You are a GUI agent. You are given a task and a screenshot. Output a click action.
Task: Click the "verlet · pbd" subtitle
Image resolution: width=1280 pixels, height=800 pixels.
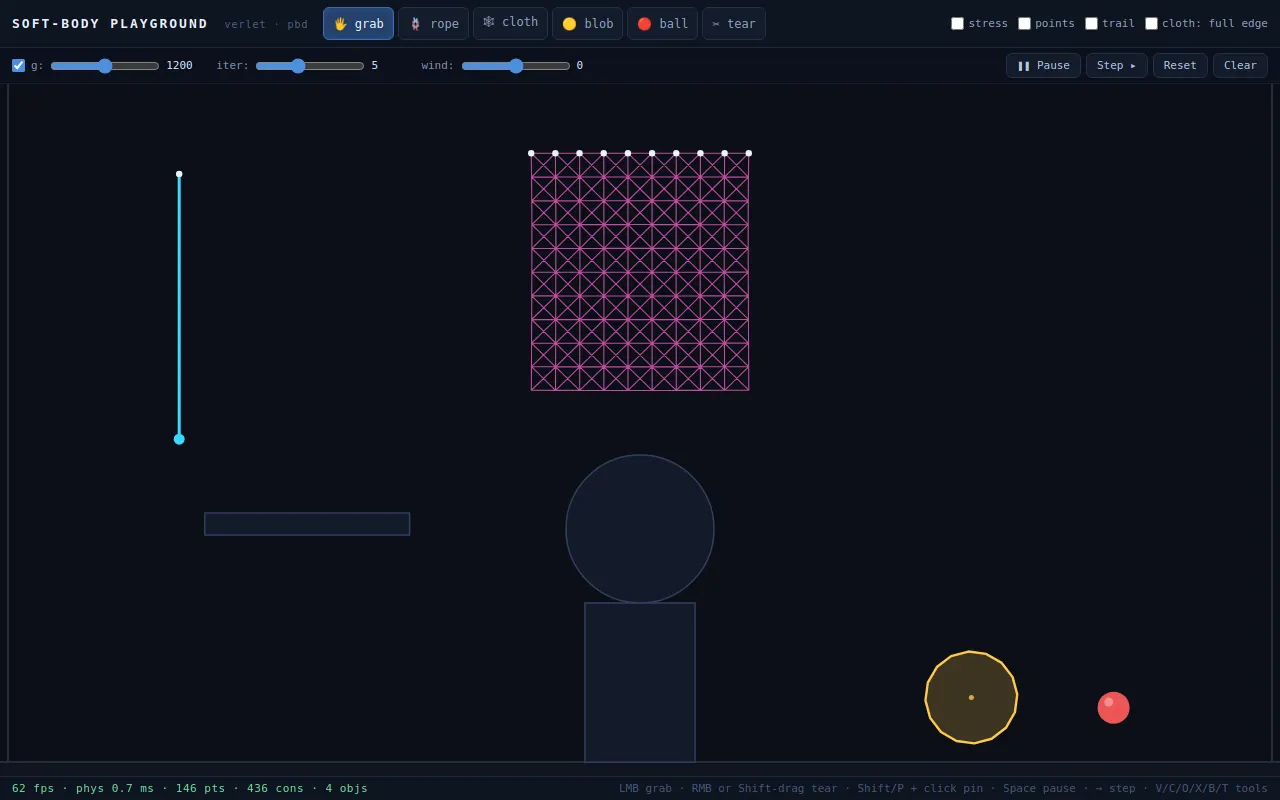[266, 24]
